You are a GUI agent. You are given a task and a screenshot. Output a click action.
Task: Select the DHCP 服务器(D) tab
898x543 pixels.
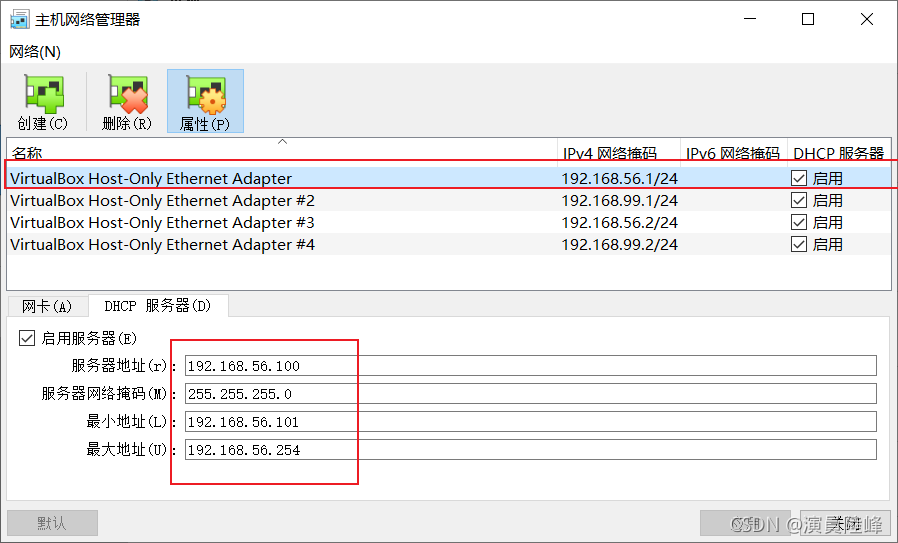158,305
